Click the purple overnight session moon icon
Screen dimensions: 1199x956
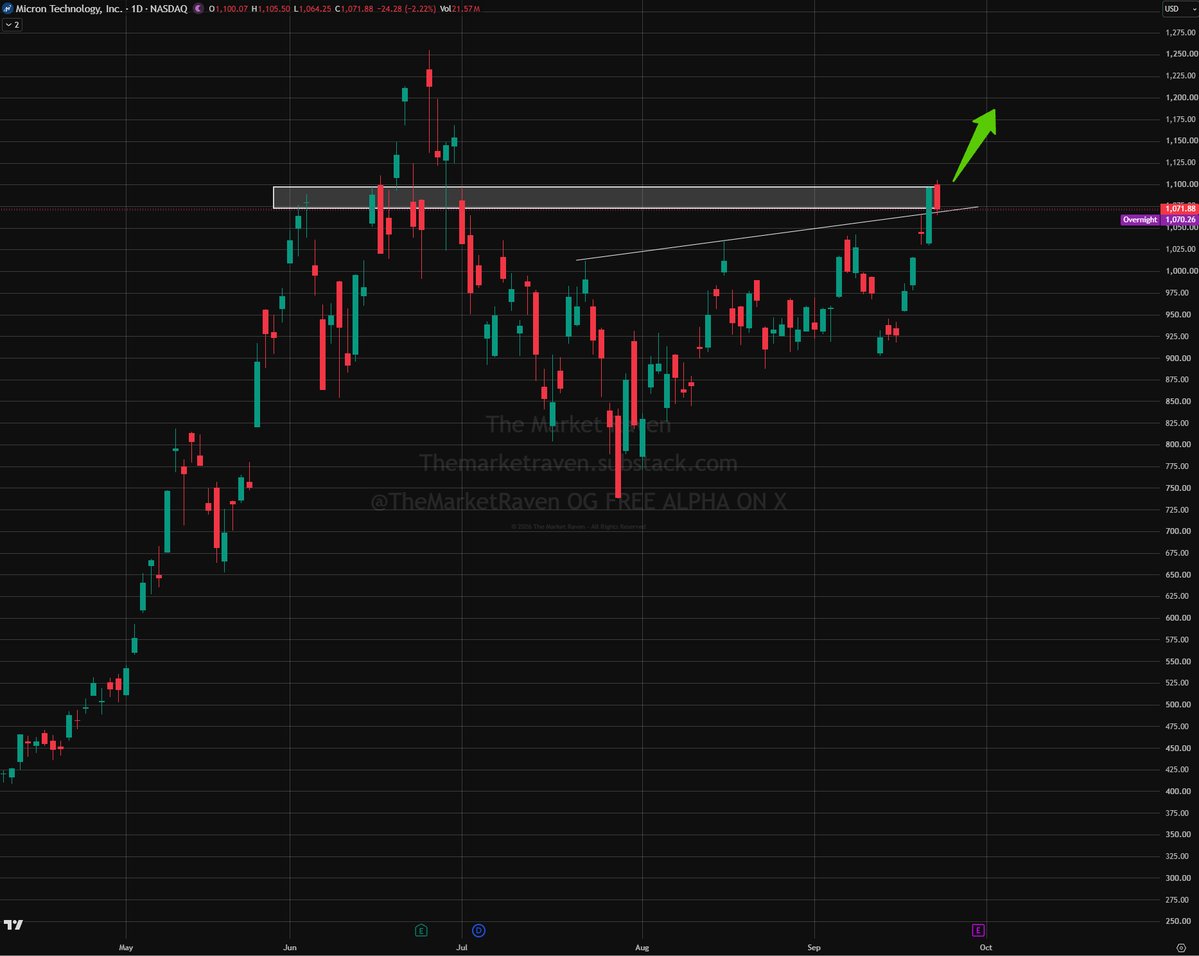pos(199,8)
